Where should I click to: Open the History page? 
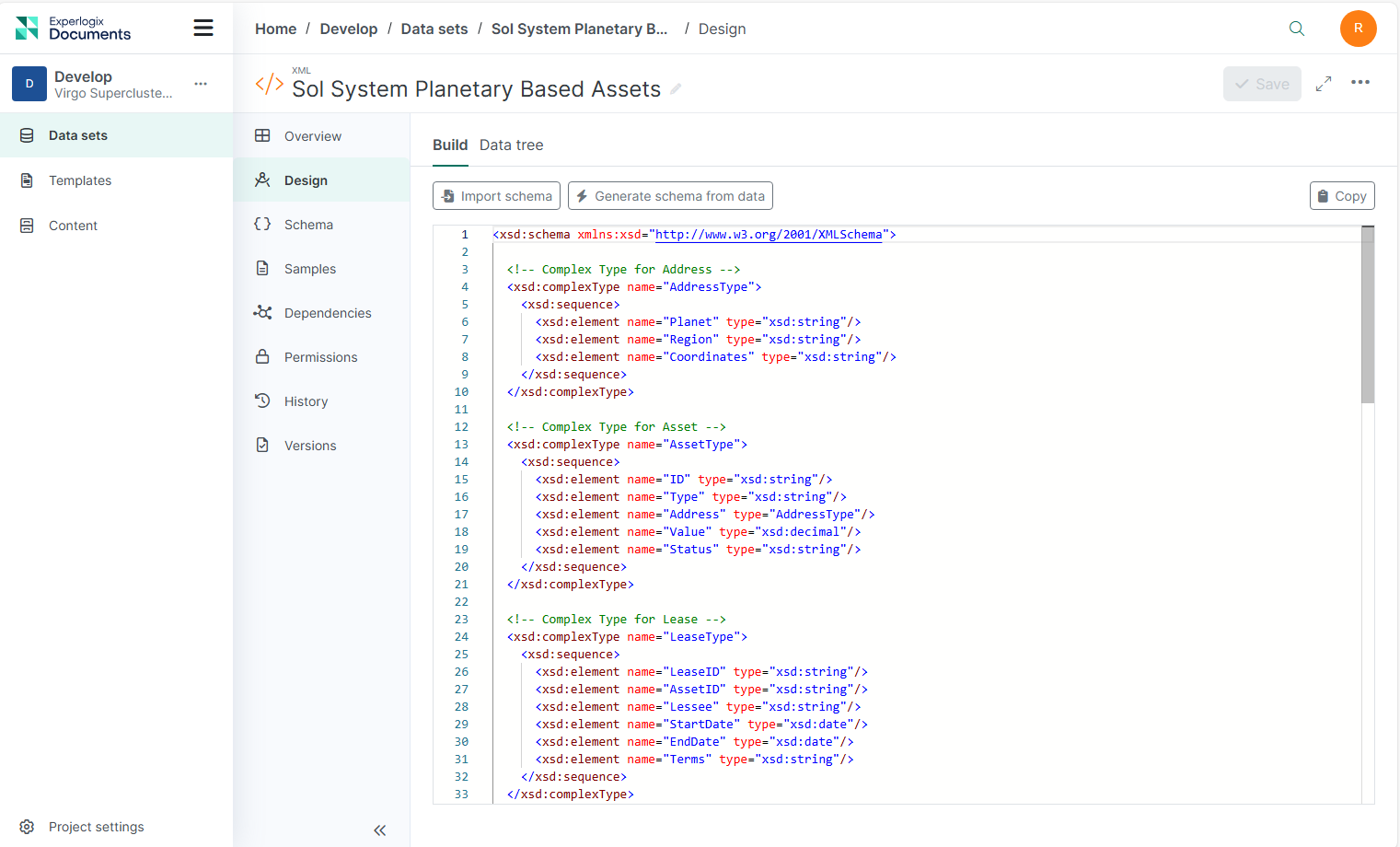tap(321, 400)
